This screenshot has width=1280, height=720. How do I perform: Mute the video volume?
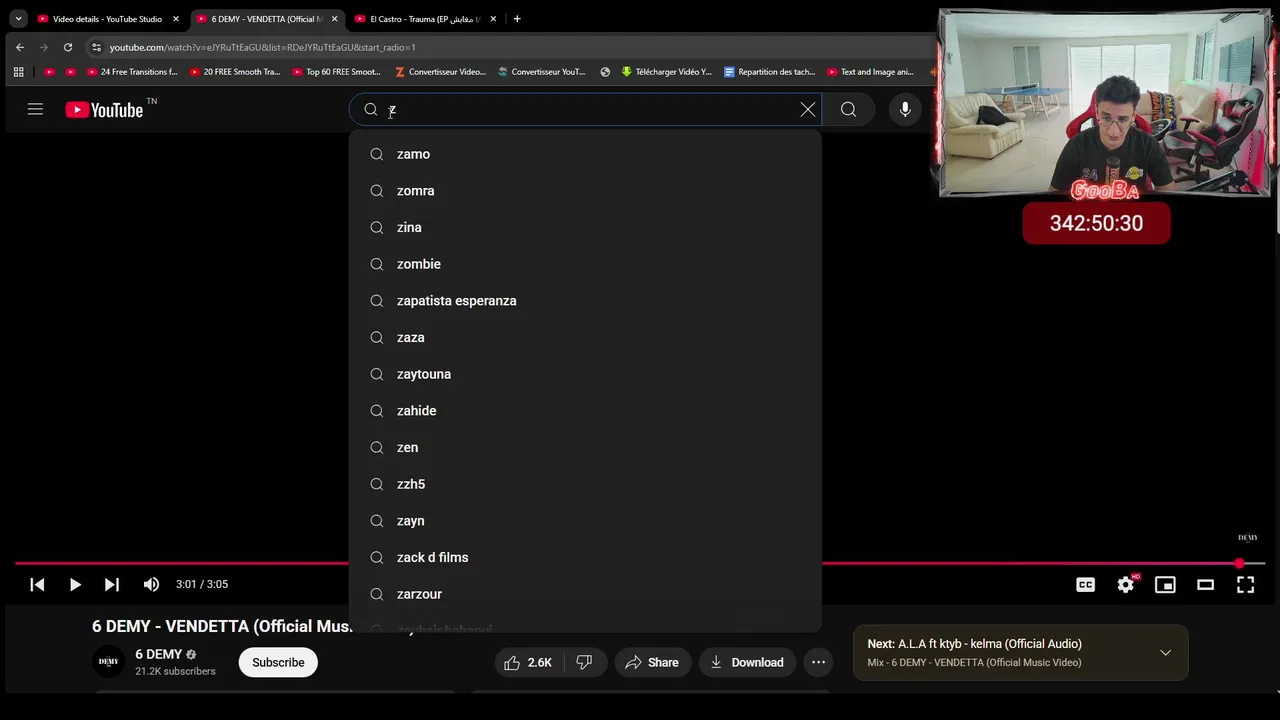click(x=151, y=585)
